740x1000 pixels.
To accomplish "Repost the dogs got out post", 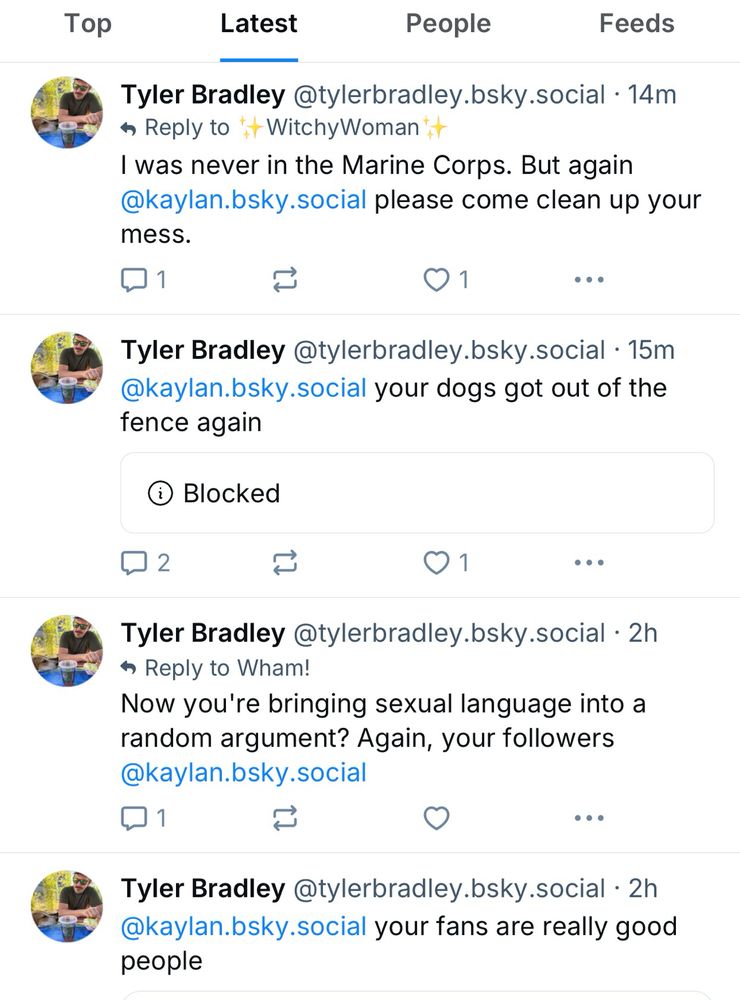I will (x=285, y=562).
